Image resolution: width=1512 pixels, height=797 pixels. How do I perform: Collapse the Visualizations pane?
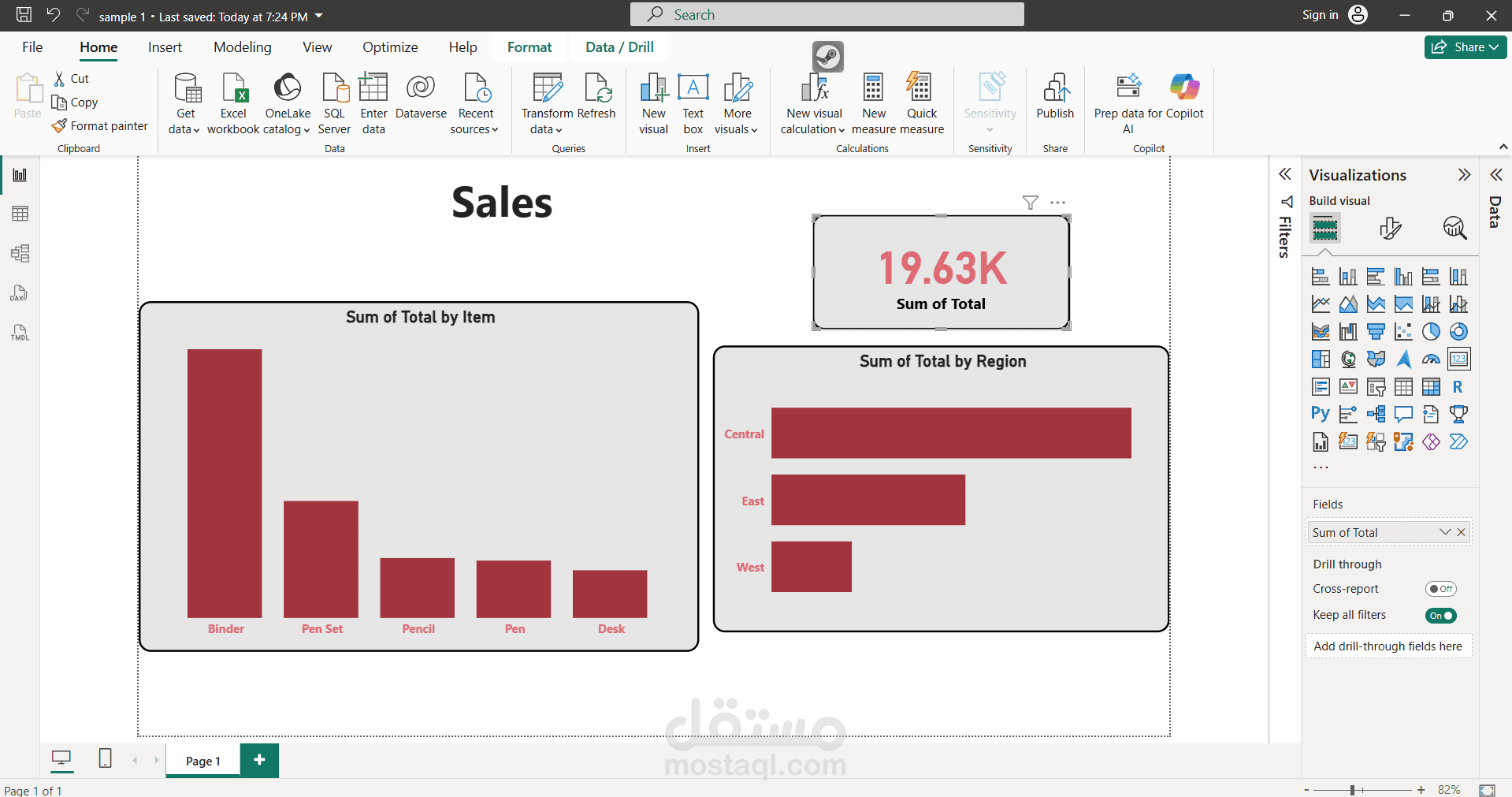pyautogui.click(x=1464, y=175)
